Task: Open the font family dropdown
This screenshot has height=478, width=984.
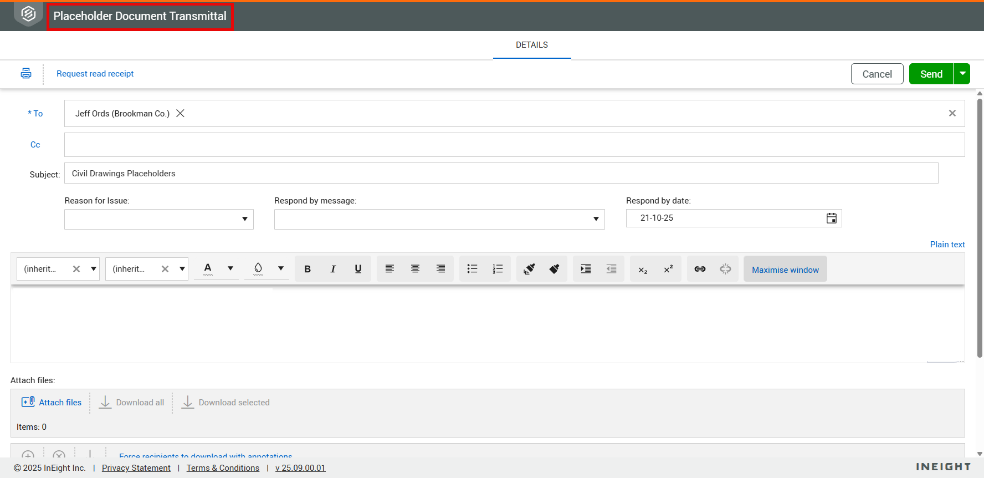Action: click(94, 268)
